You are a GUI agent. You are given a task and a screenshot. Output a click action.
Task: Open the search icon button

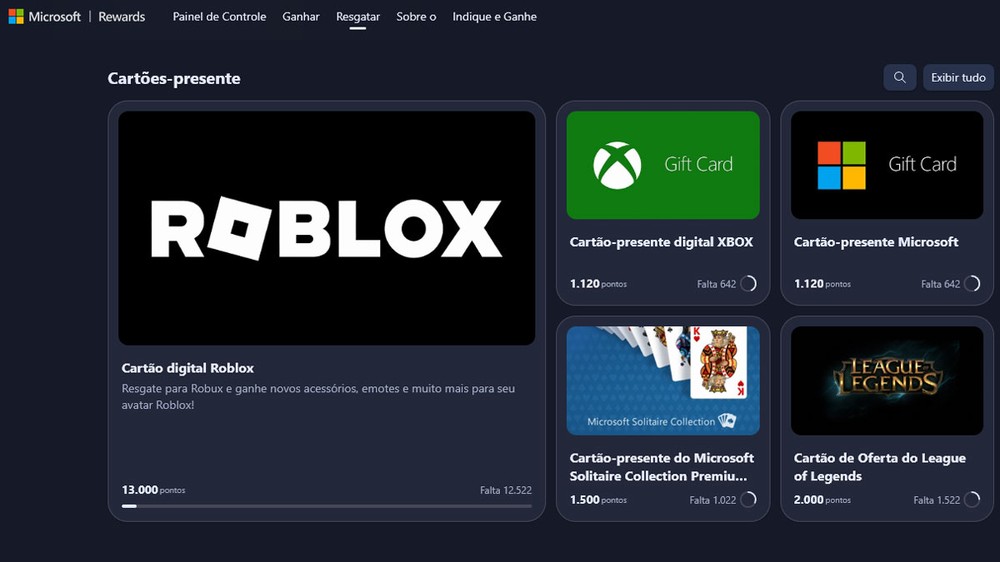(x=899, y=77)
